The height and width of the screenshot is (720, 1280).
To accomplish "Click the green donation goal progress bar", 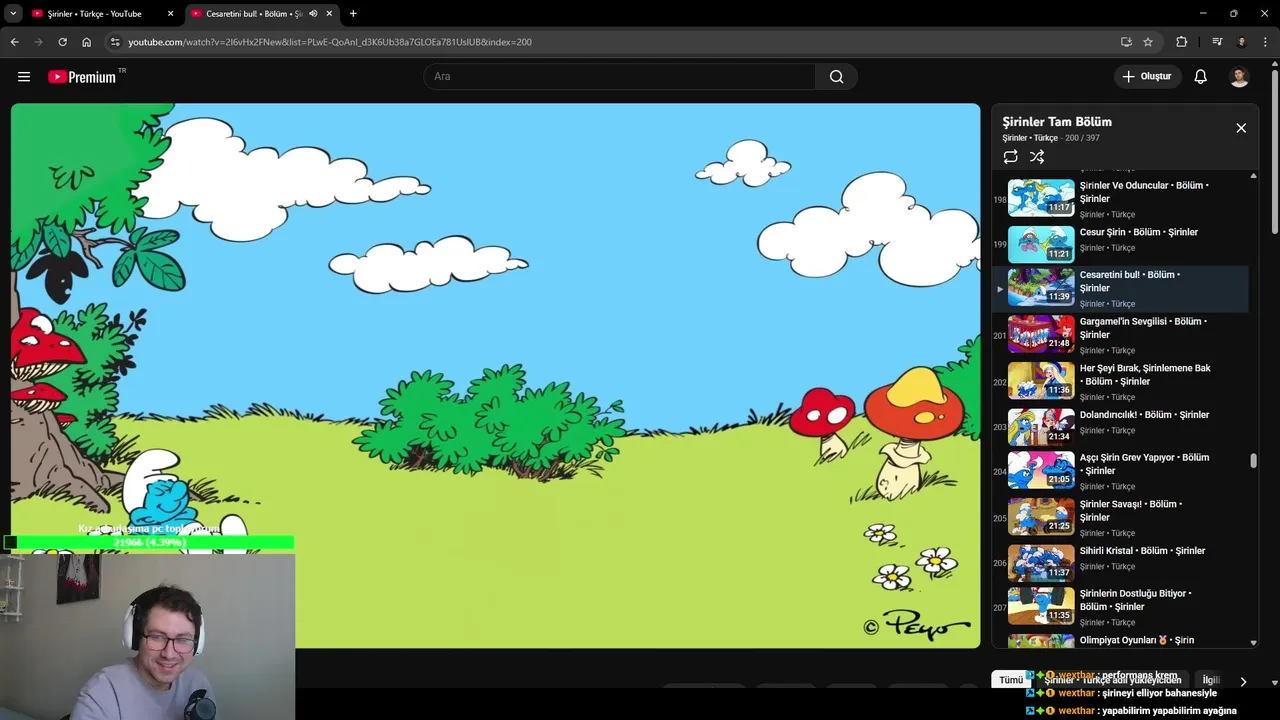I will (x=149, y=542).
